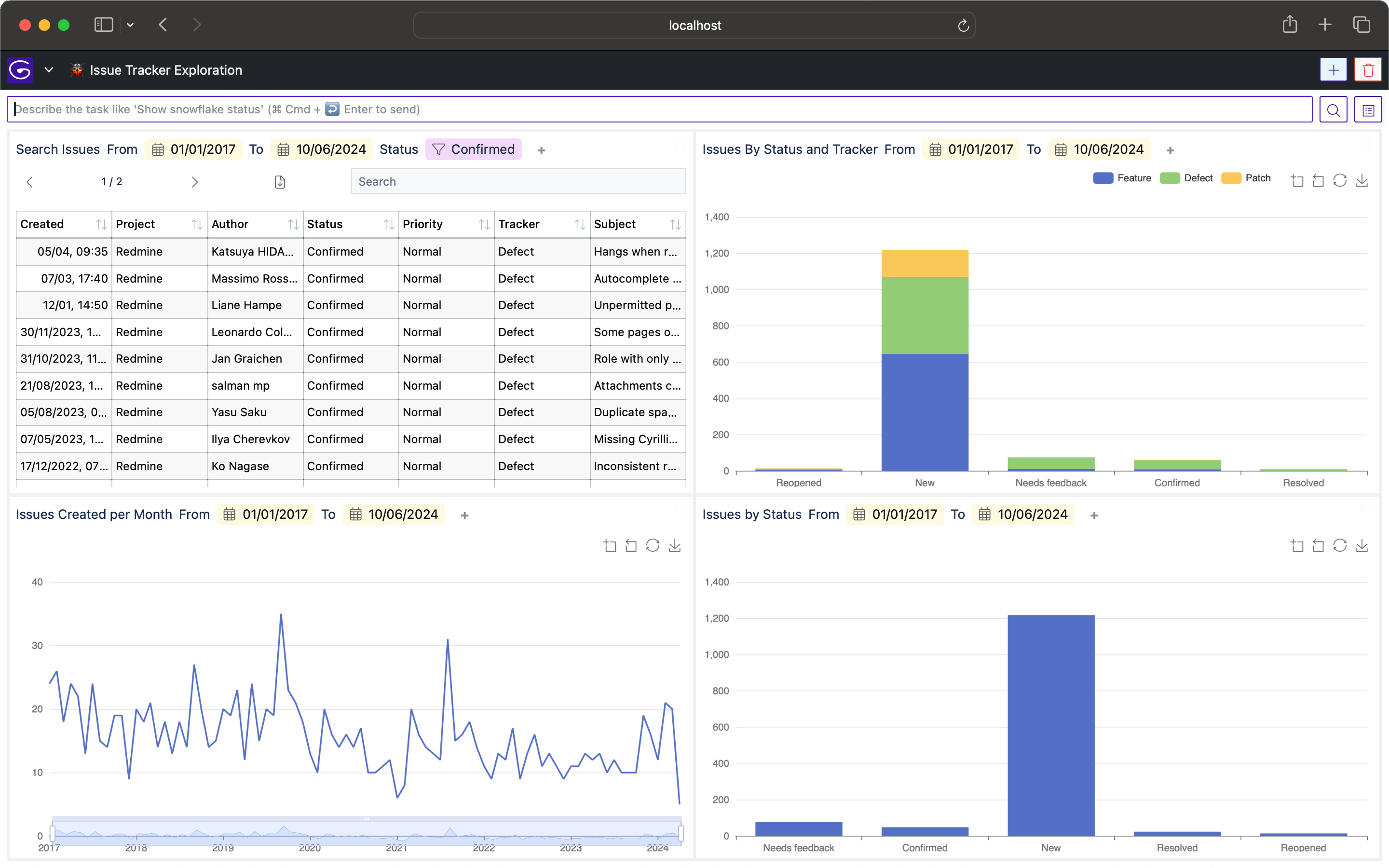Click 'Missing Cyrilli...' subject cell
1389x868 pixels.
[x=638, y=439]
